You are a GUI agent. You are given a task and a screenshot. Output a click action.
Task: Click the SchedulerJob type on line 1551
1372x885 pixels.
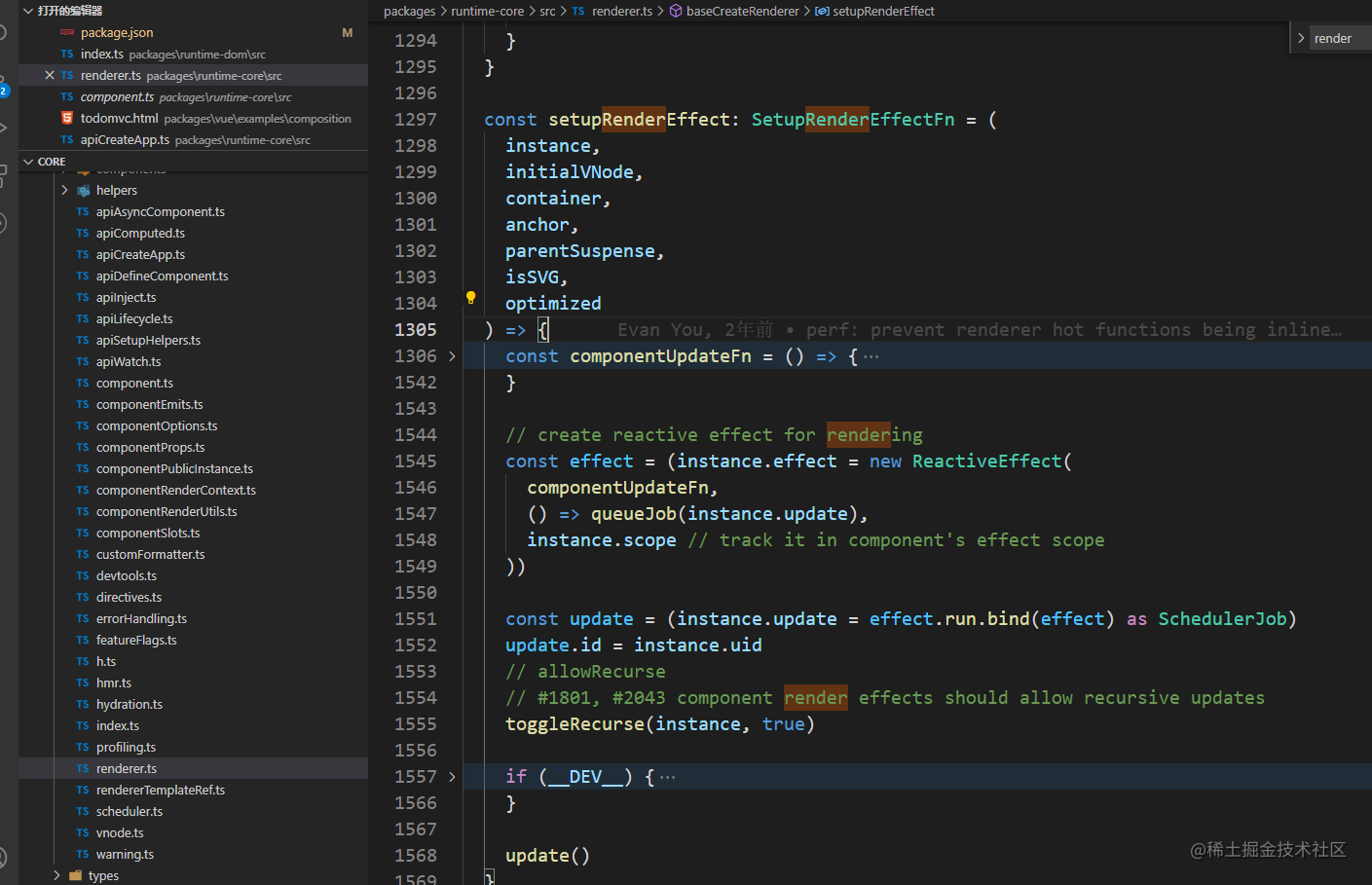(1222, 619)
